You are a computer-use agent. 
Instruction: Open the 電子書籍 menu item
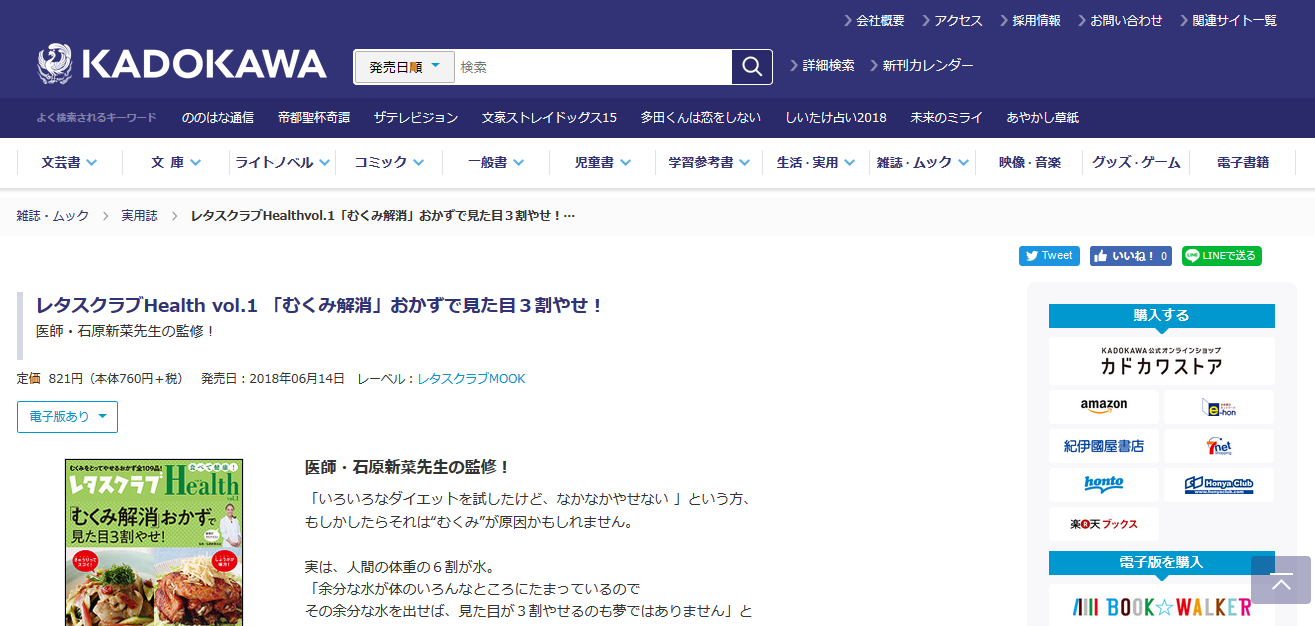(x=1243, y=162)
